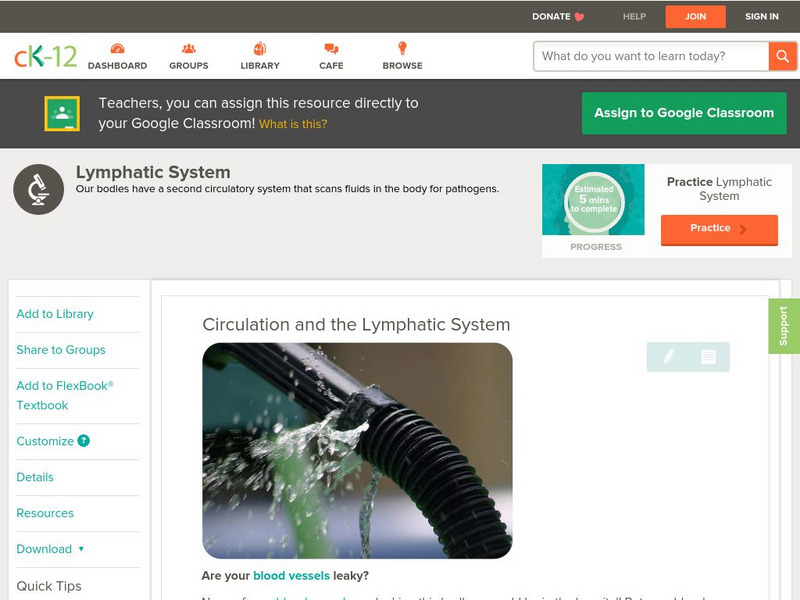Open the Details link
800x600 pixels.
pyautogui.click(x=35, y=477)
